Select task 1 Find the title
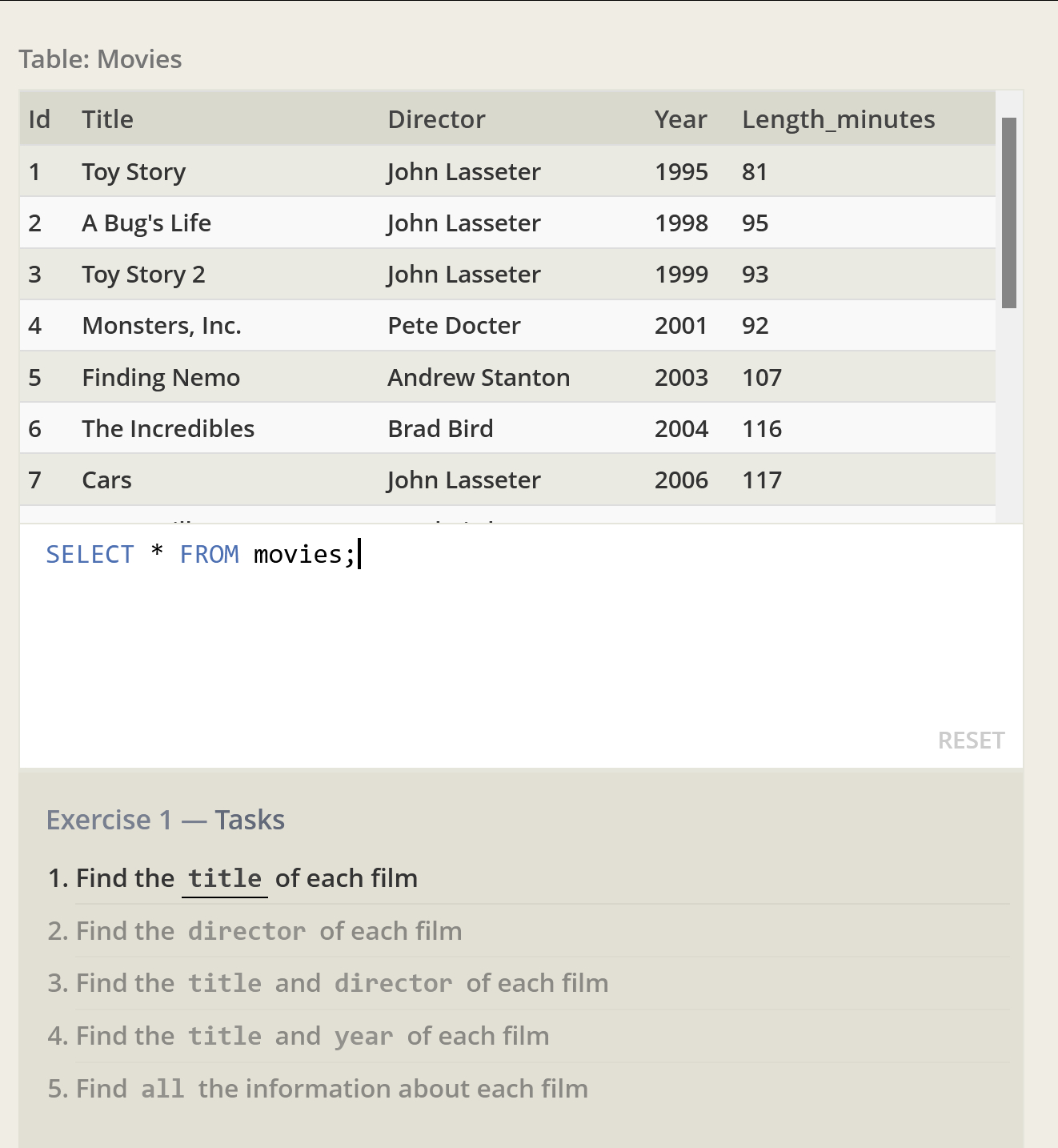1058x1148 pixels. tap(233, 878)
